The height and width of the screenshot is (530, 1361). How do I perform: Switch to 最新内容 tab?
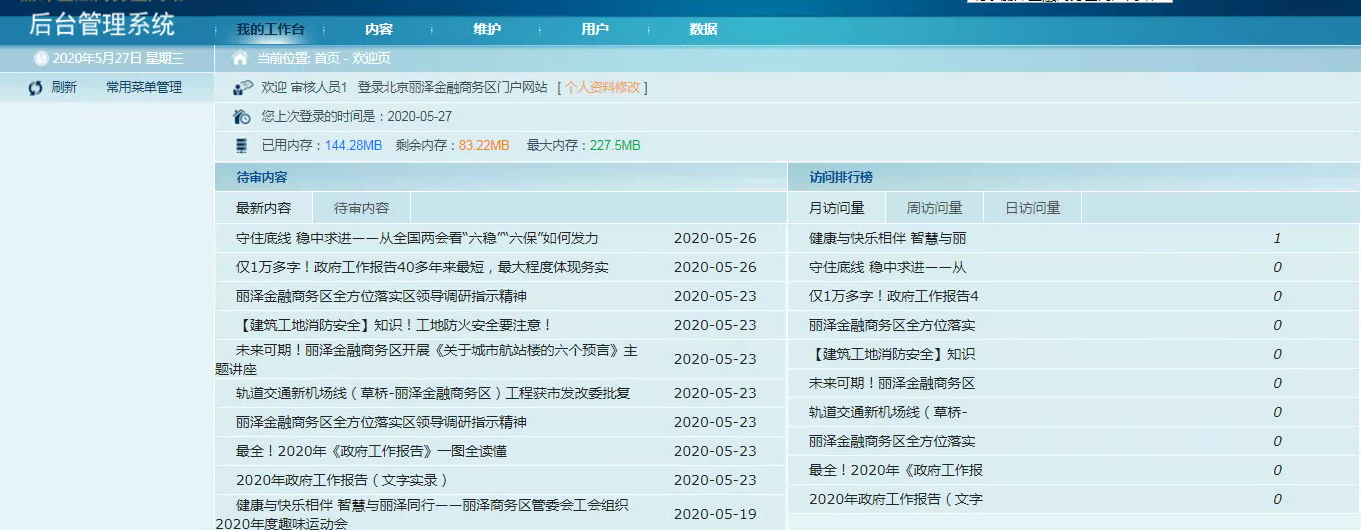[264, 208]
